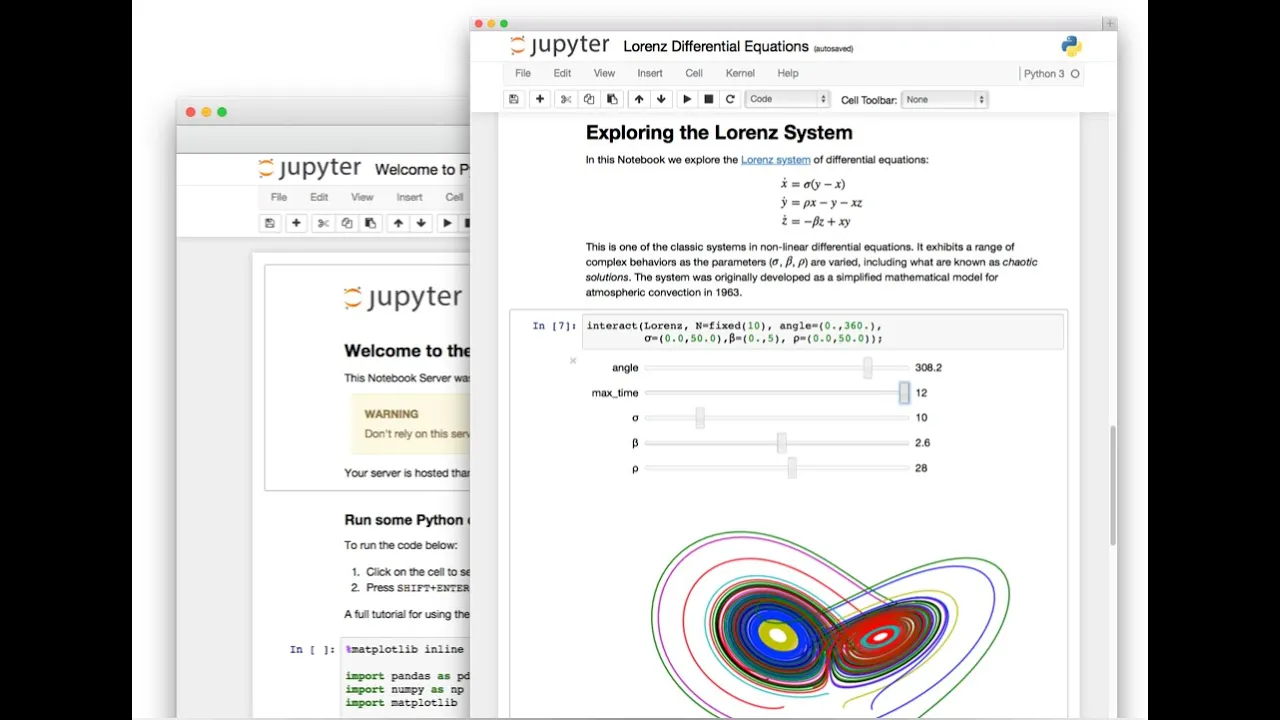
Task: Copy the selected cell in Lorenz notebook
Action: 589,99
